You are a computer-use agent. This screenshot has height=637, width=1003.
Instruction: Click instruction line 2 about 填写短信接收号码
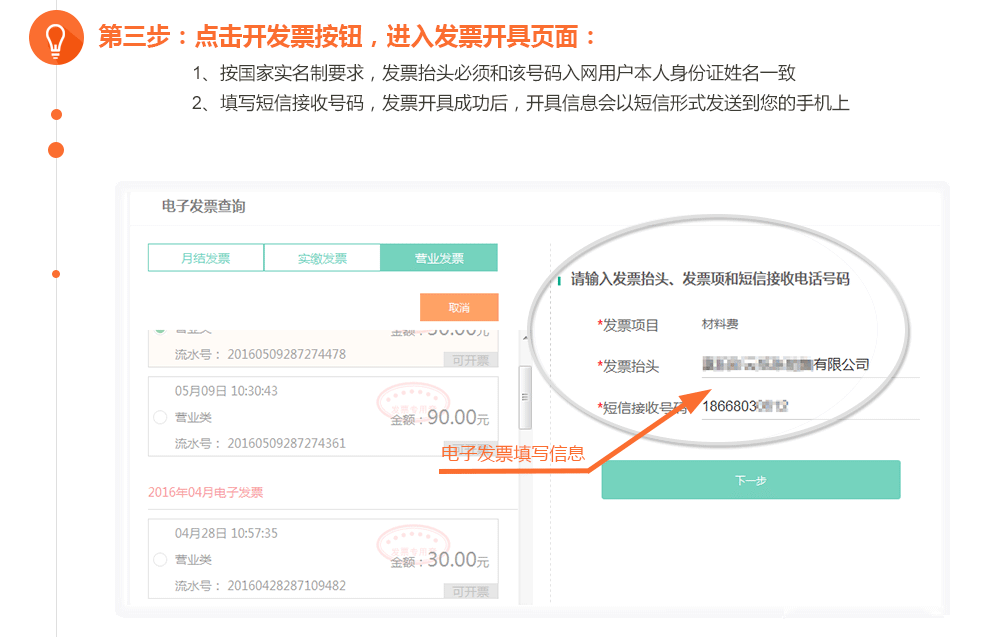521,103
